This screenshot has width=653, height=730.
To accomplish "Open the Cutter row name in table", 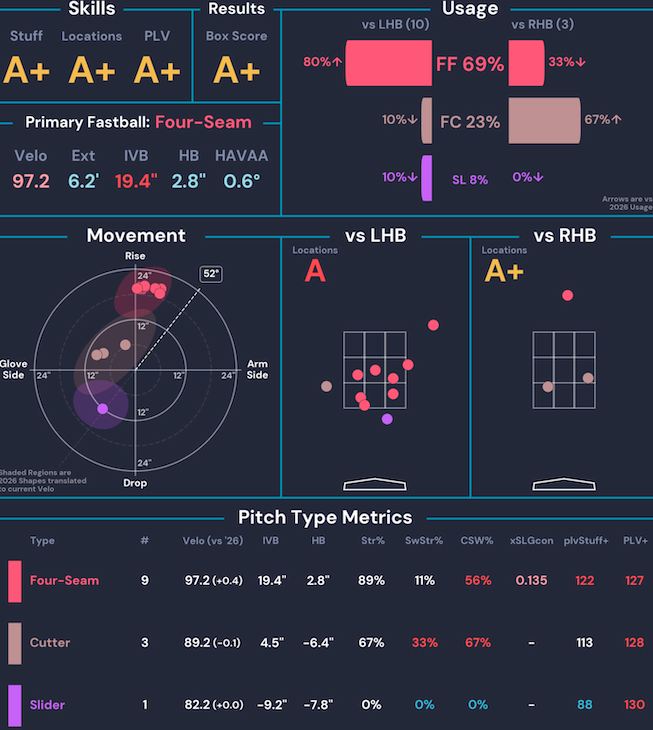I will 50,643.
